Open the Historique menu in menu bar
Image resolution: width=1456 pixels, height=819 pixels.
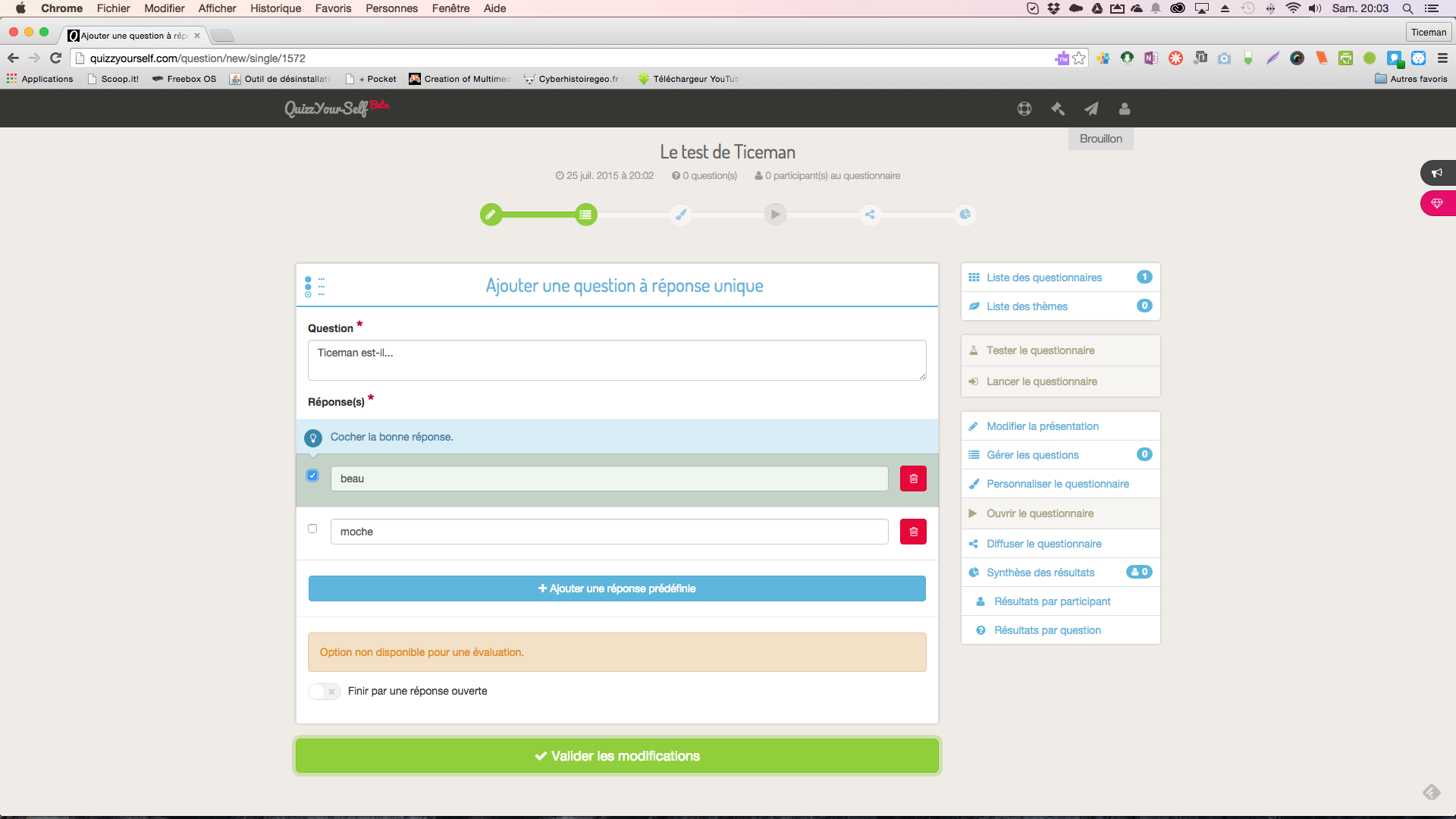coord(275,8)
